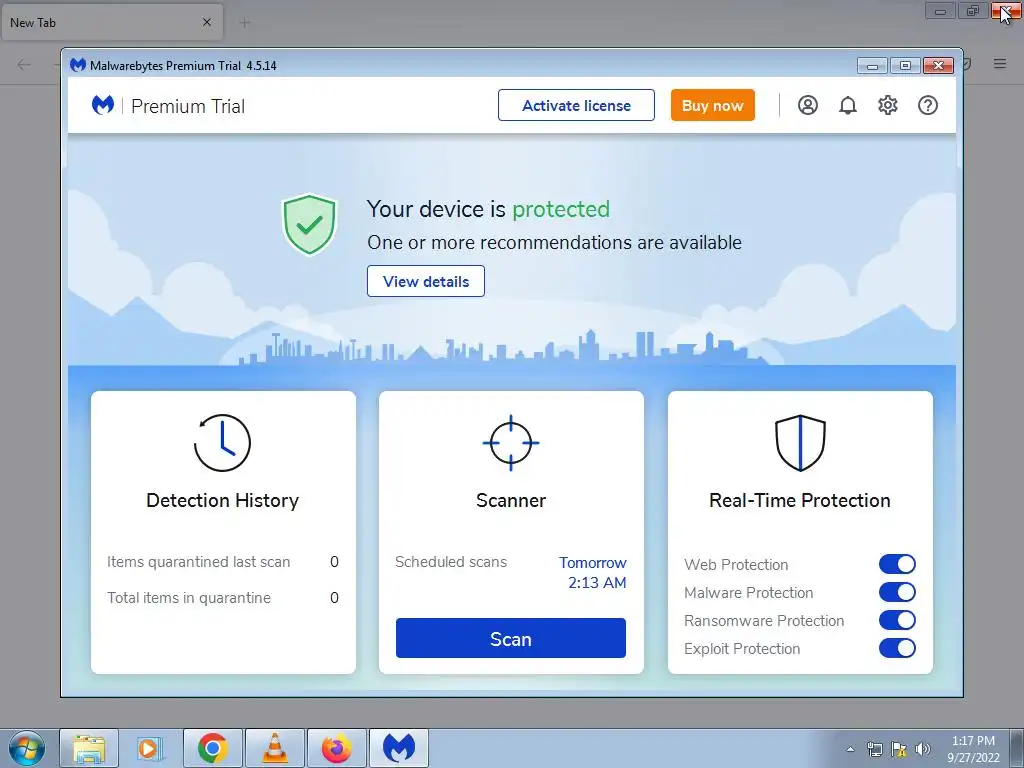Close the Firefox New Tab
Viewport: 1024px width, 768px height.
(207, 22)
